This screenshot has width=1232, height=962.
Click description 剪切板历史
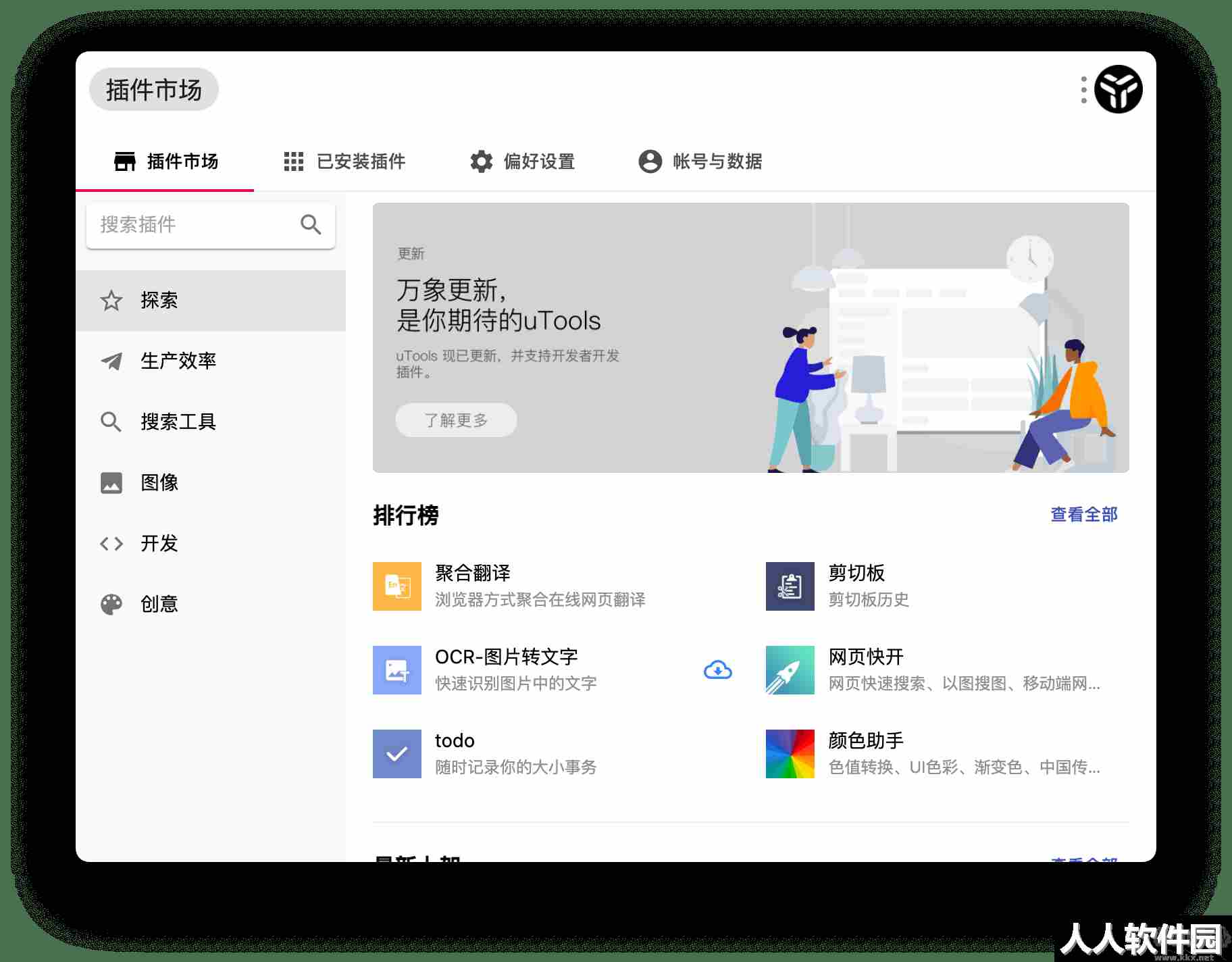point(869,600)
